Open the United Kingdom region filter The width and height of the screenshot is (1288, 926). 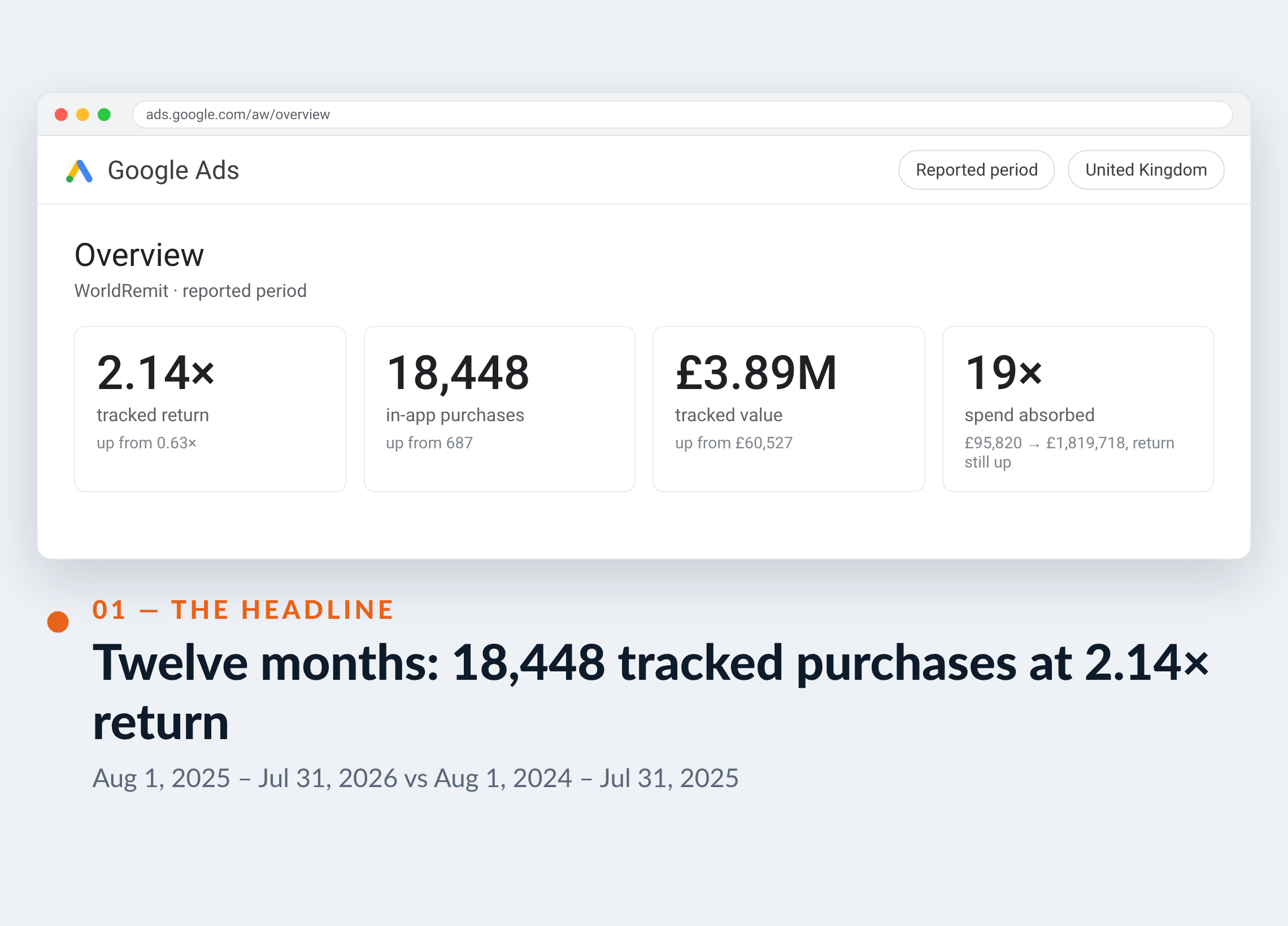[1146, 170]
